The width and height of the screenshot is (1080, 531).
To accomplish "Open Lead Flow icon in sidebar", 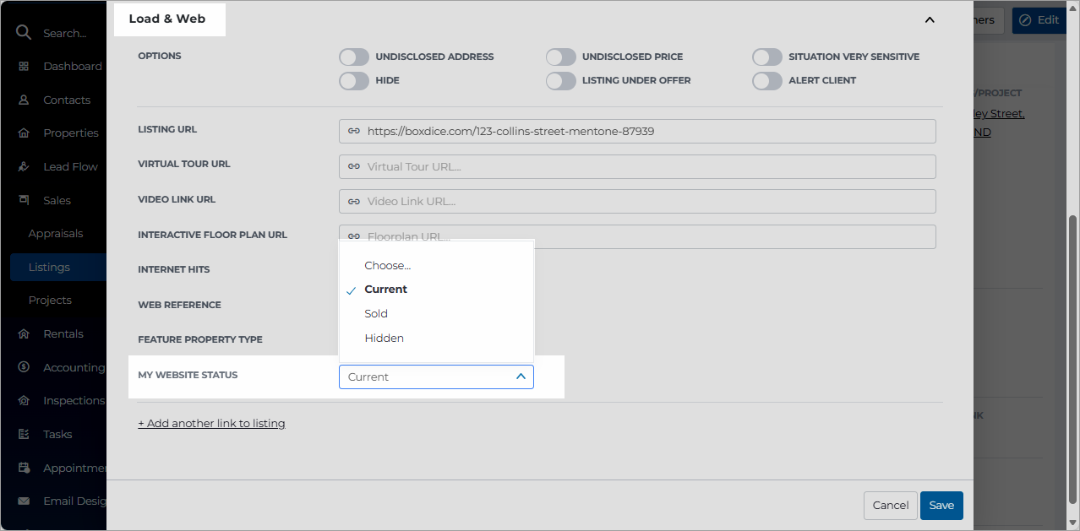I will pos(24,167).
